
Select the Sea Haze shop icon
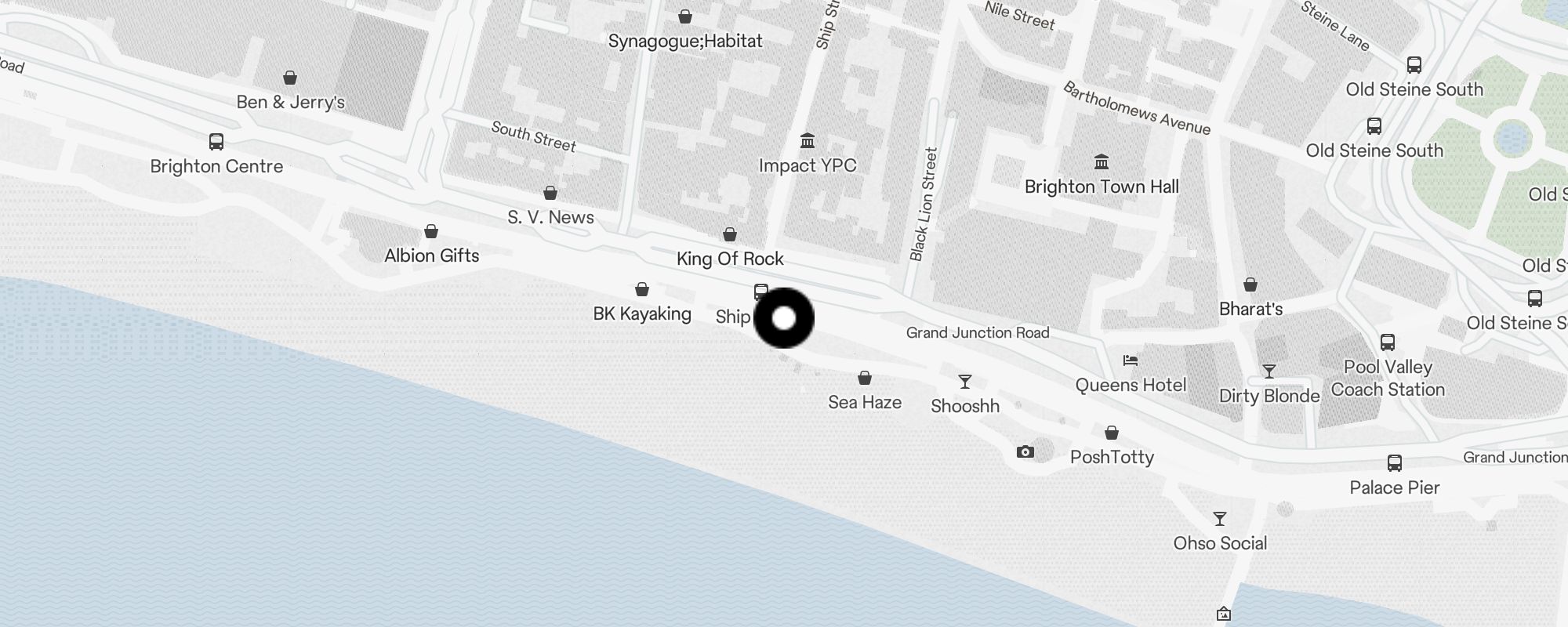click(865, 379)
